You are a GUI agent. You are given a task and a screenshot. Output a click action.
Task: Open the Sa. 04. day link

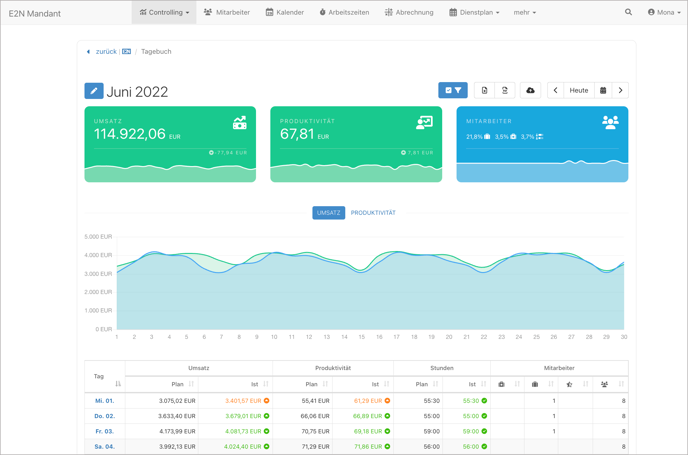point(104,447)
